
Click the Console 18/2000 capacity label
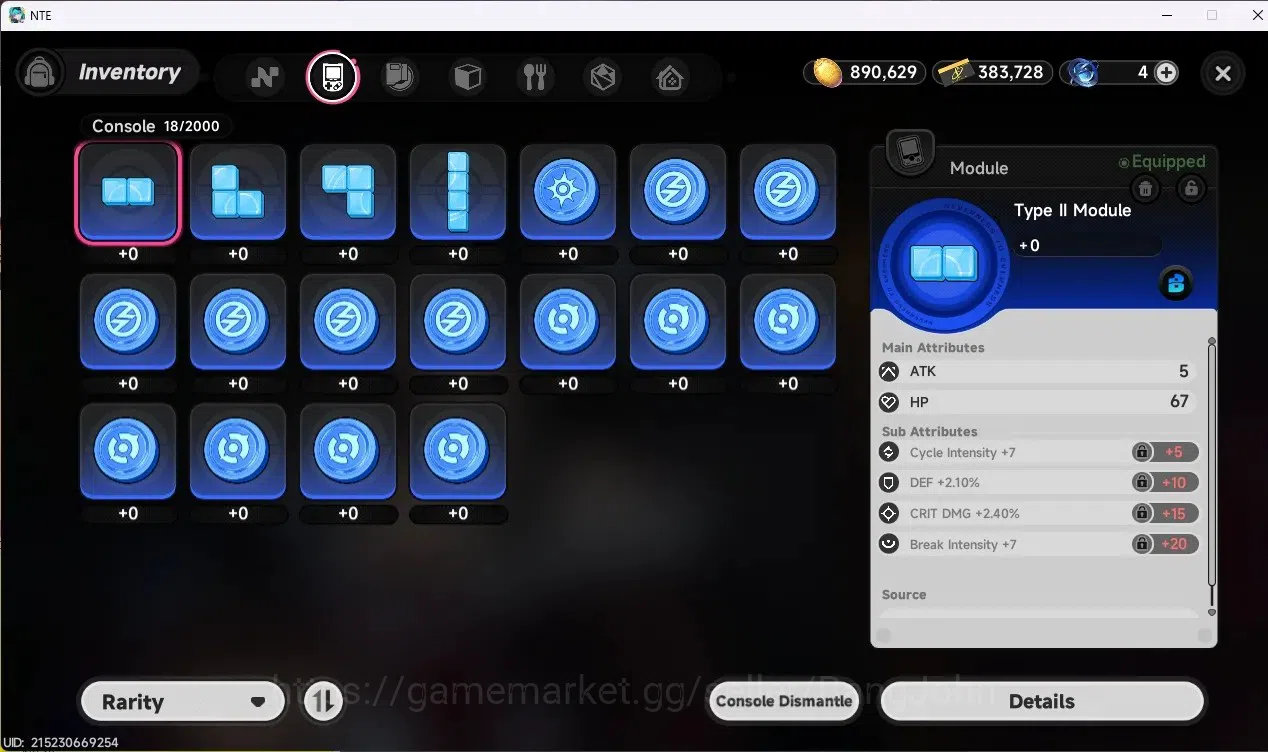[x=156, y=126]
